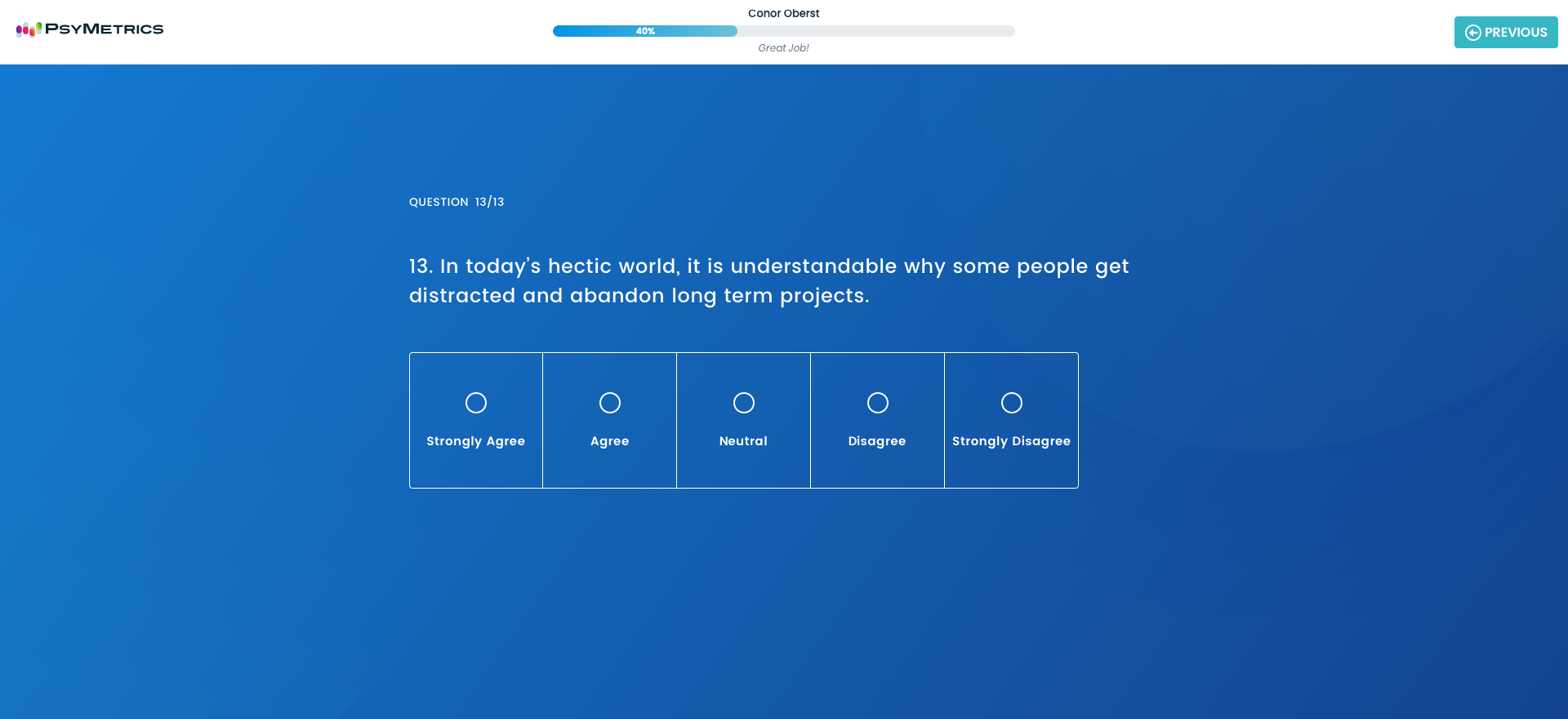Screen dimensions: 1568x719
Task: Go back with the PREVIOUS button
Action: click(1505, 33)
